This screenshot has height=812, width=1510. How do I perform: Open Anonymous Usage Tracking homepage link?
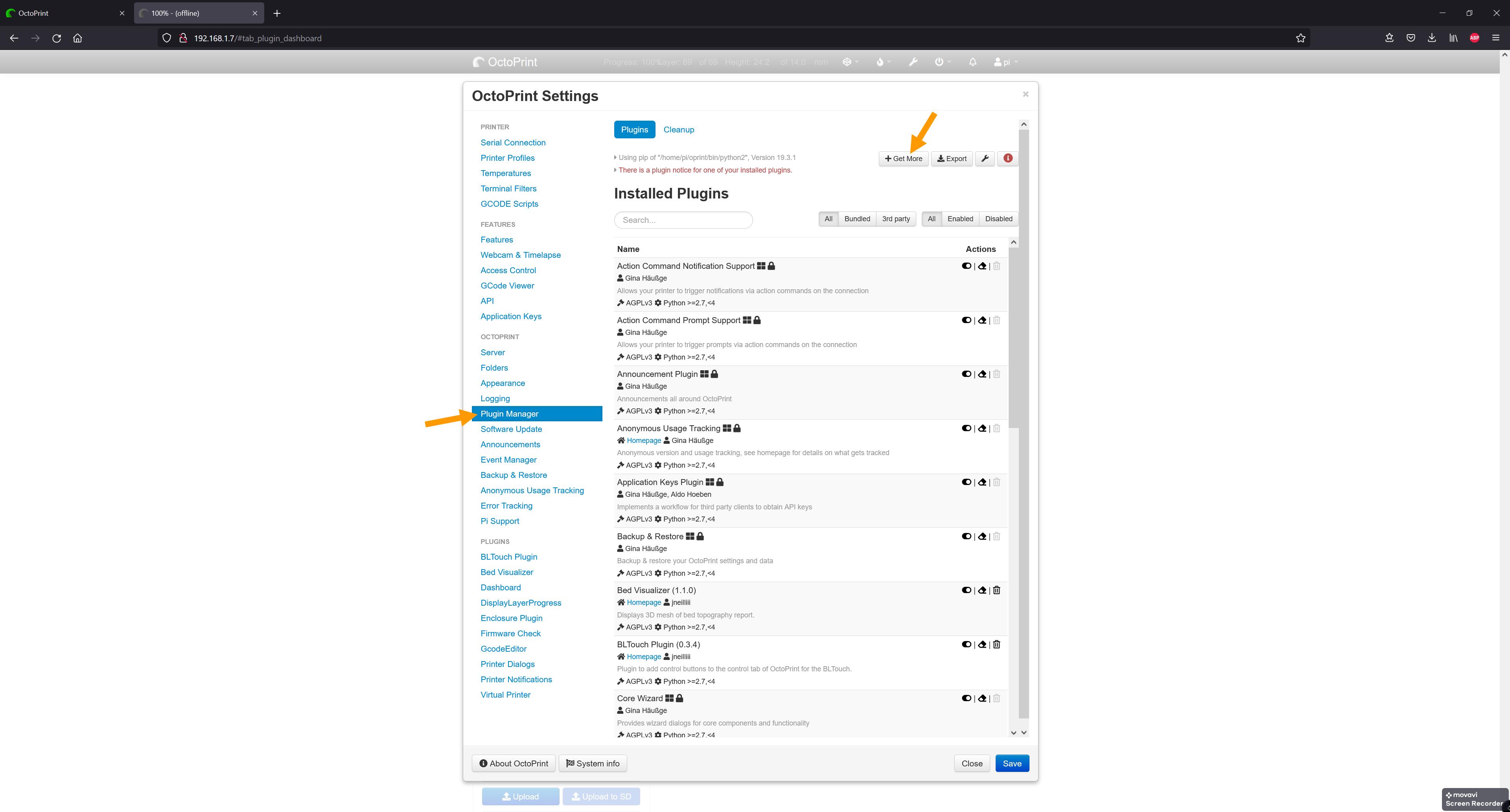coord(644,441)
